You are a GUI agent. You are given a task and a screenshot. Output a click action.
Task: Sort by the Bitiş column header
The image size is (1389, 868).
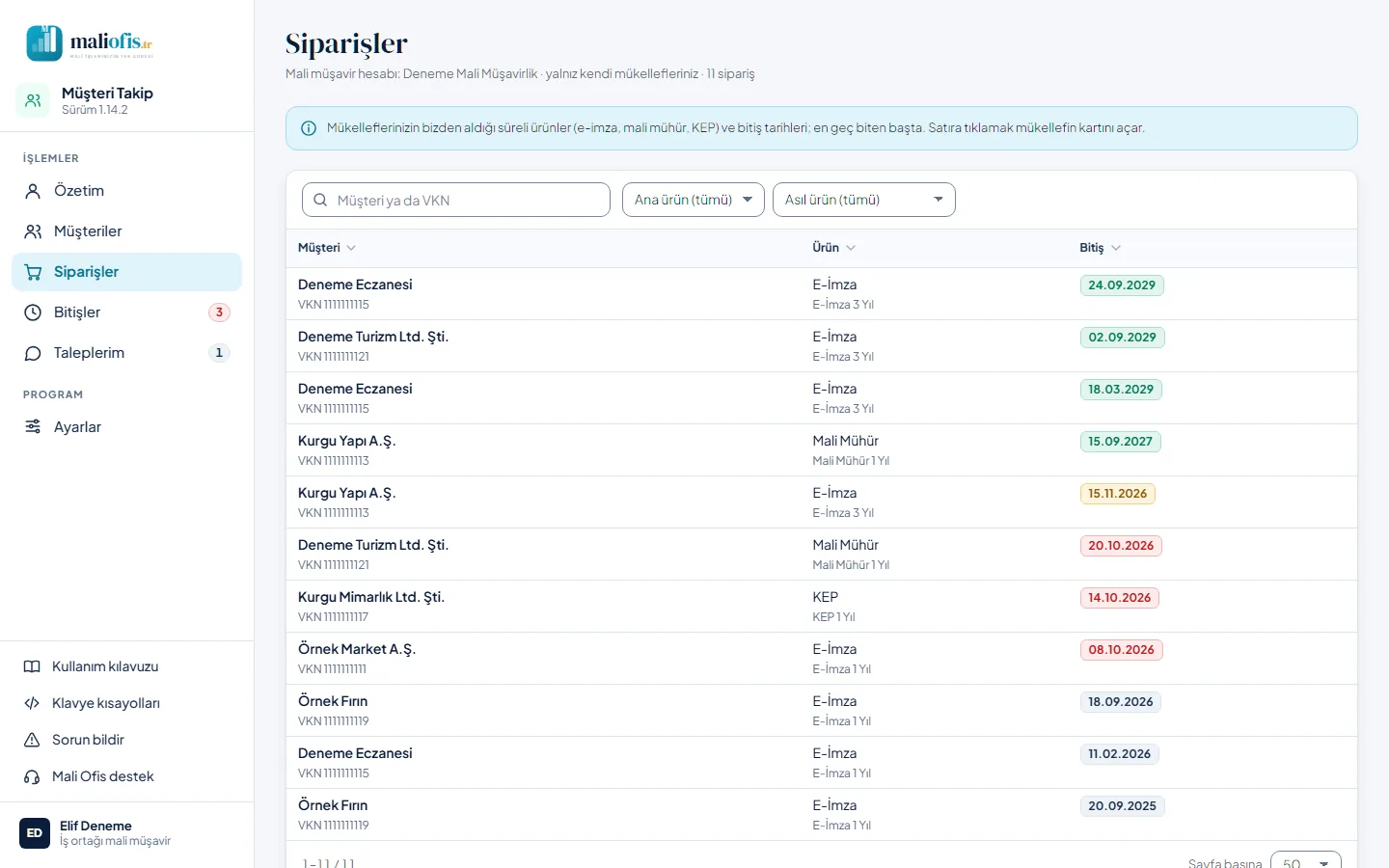(1101, 248)
